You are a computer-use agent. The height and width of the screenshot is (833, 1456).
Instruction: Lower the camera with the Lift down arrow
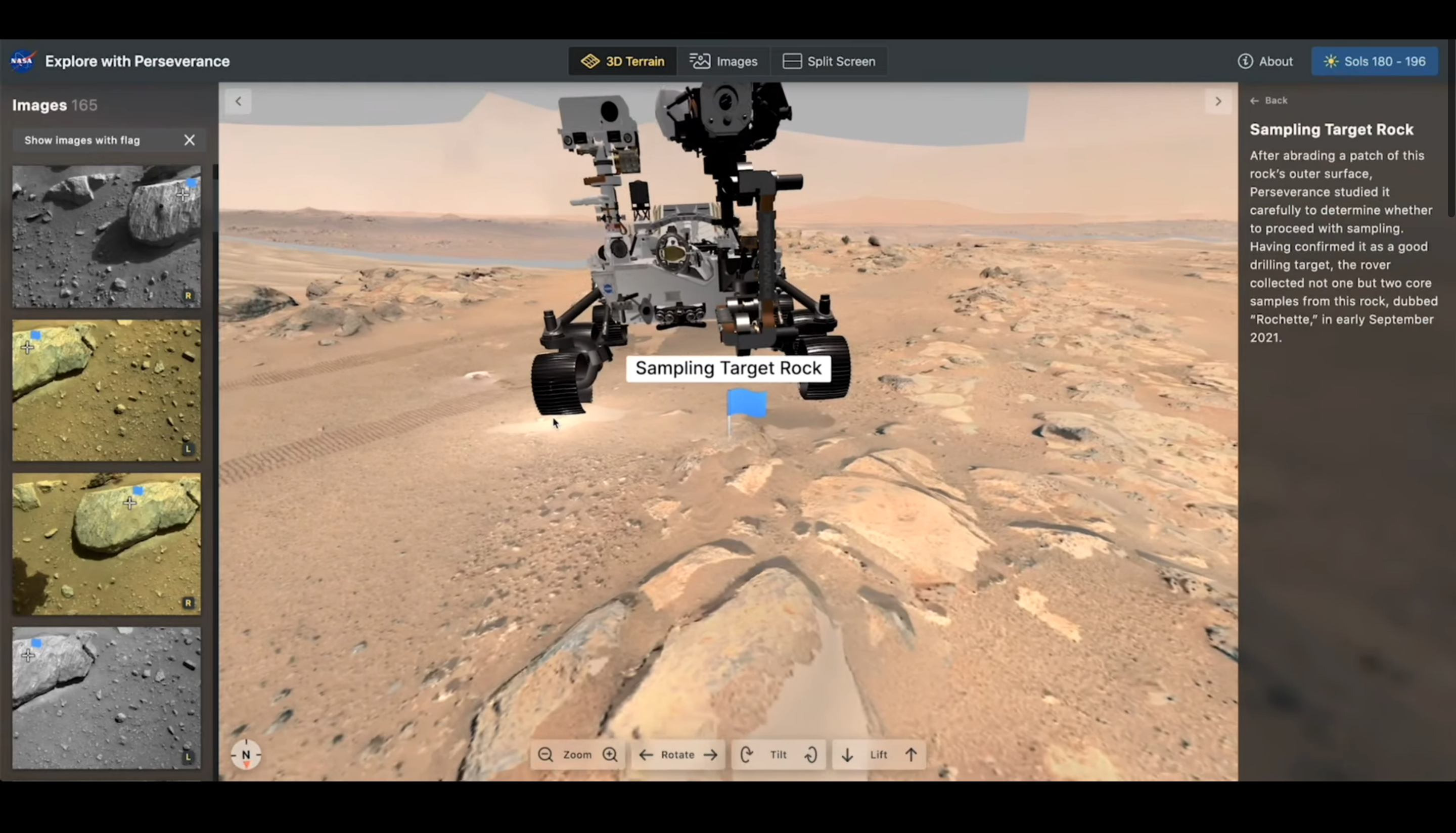pos(847,755)
